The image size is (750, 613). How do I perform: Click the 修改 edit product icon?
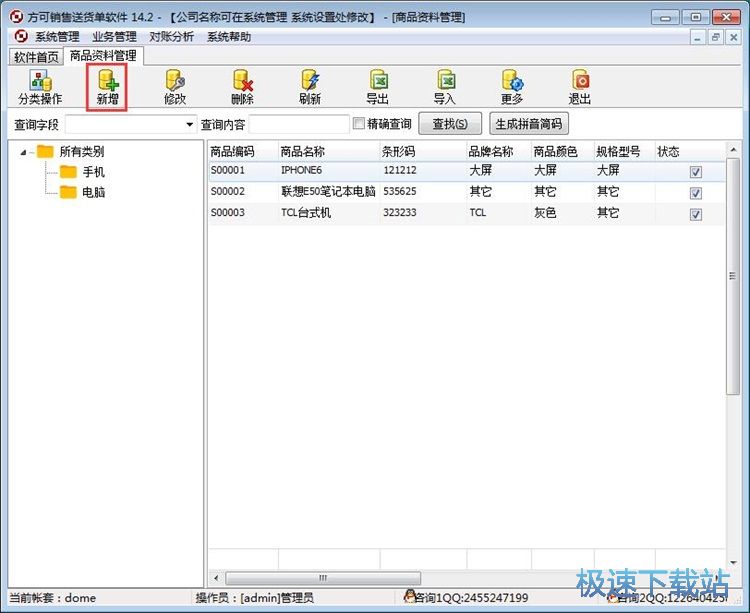click(175, 87)
